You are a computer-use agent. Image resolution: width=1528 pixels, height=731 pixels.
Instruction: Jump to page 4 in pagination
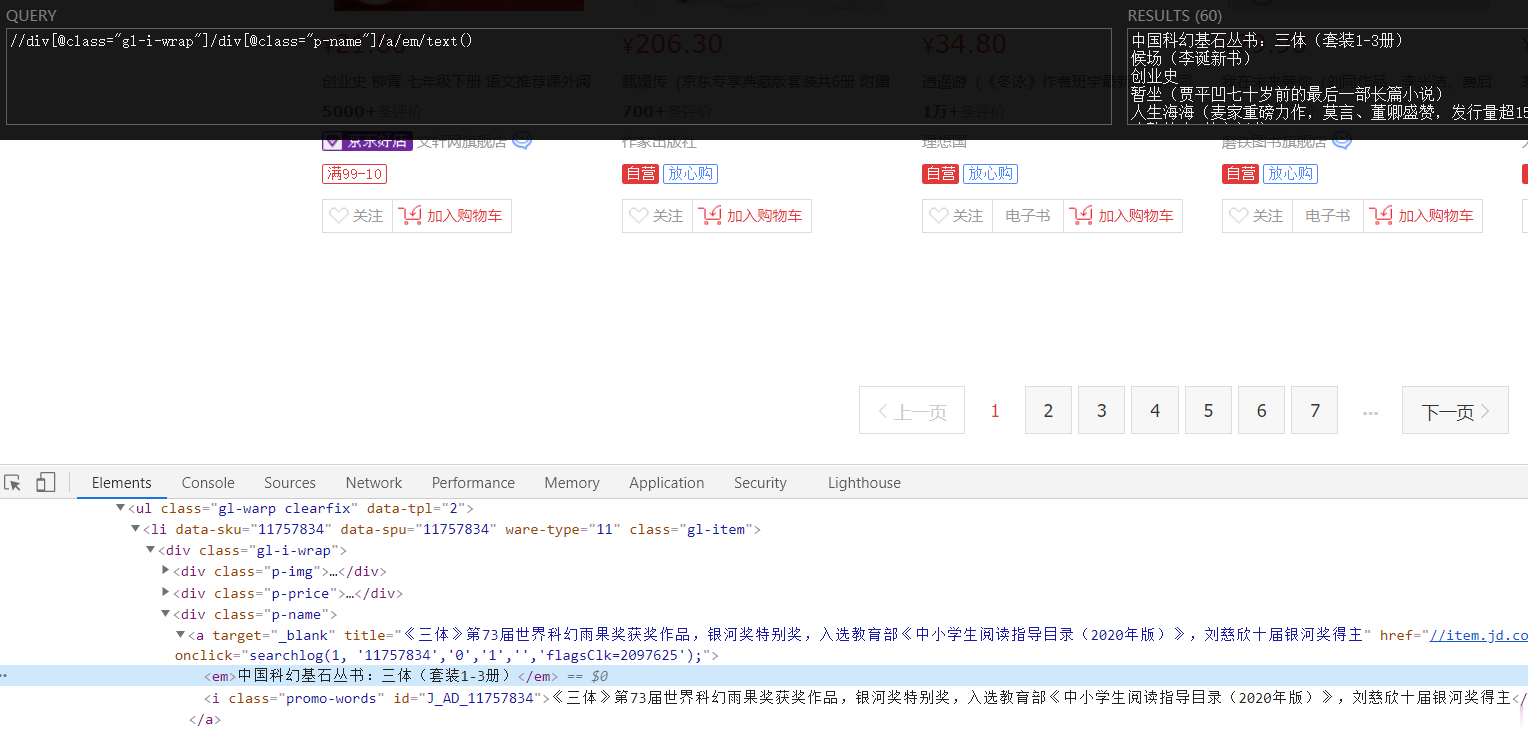(x=1155, y=410)
